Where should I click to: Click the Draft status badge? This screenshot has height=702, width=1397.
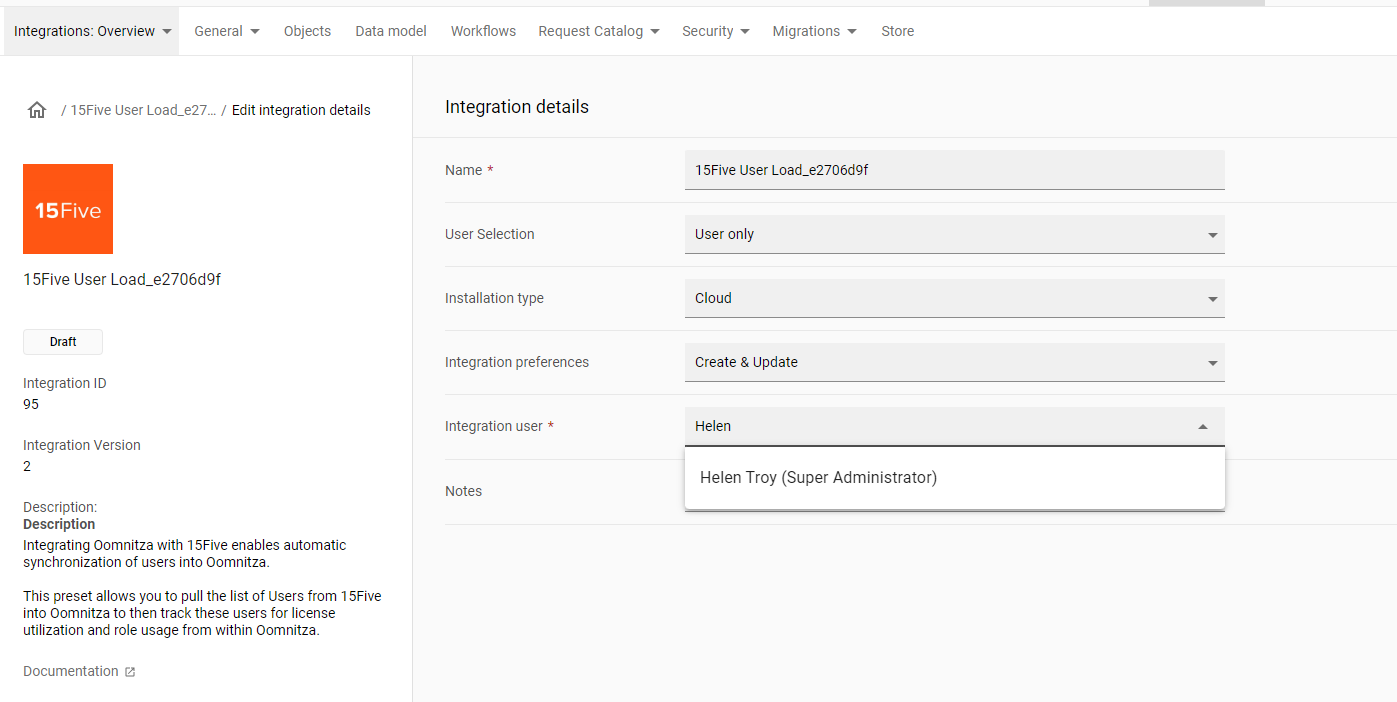click(63, 342)
